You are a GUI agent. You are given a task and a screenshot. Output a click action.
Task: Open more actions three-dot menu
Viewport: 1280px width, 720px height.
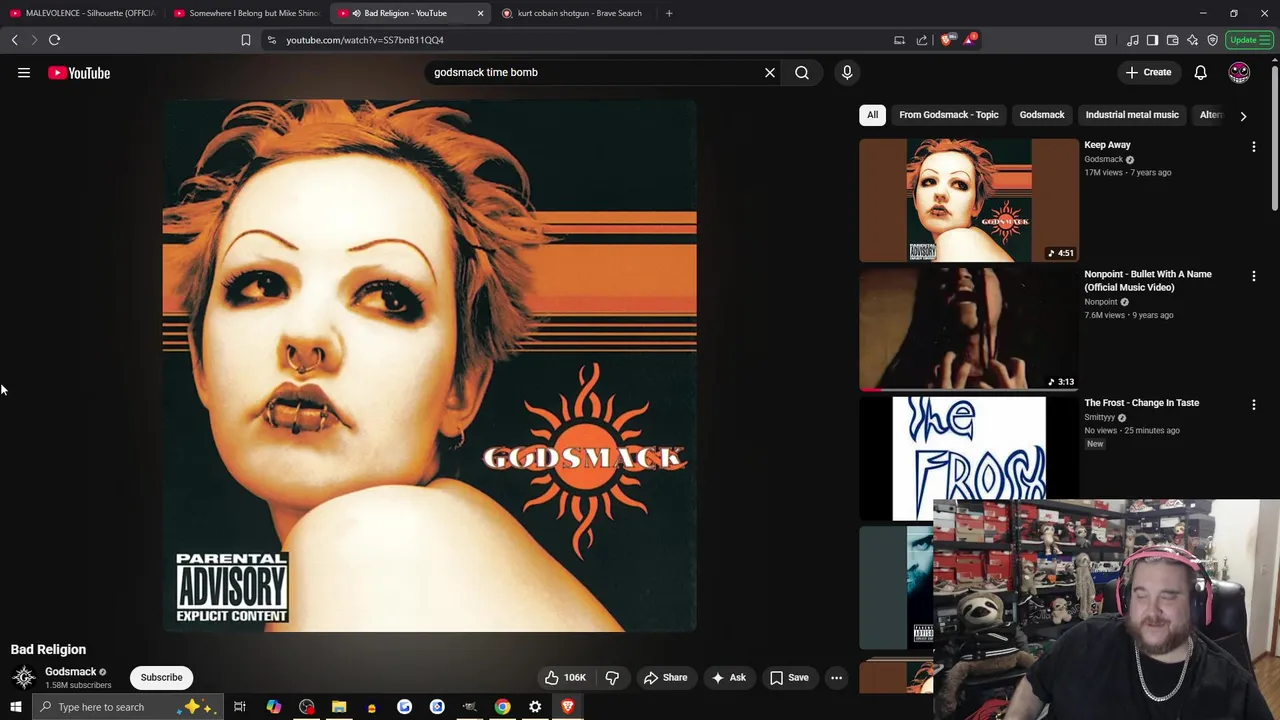coord(836,677)
